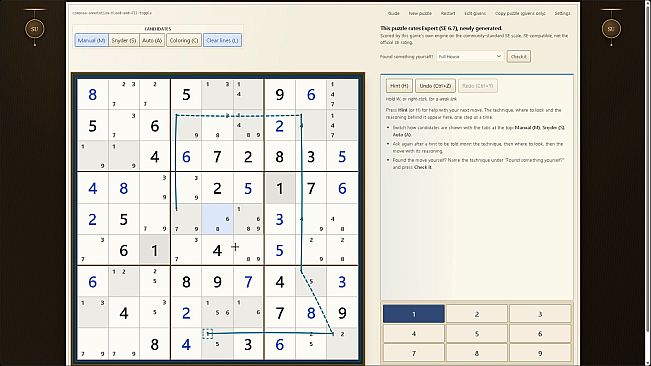Select the top-left grid cell containing 8
Viewport: 651px width, 366px height.
click(93, 95)
